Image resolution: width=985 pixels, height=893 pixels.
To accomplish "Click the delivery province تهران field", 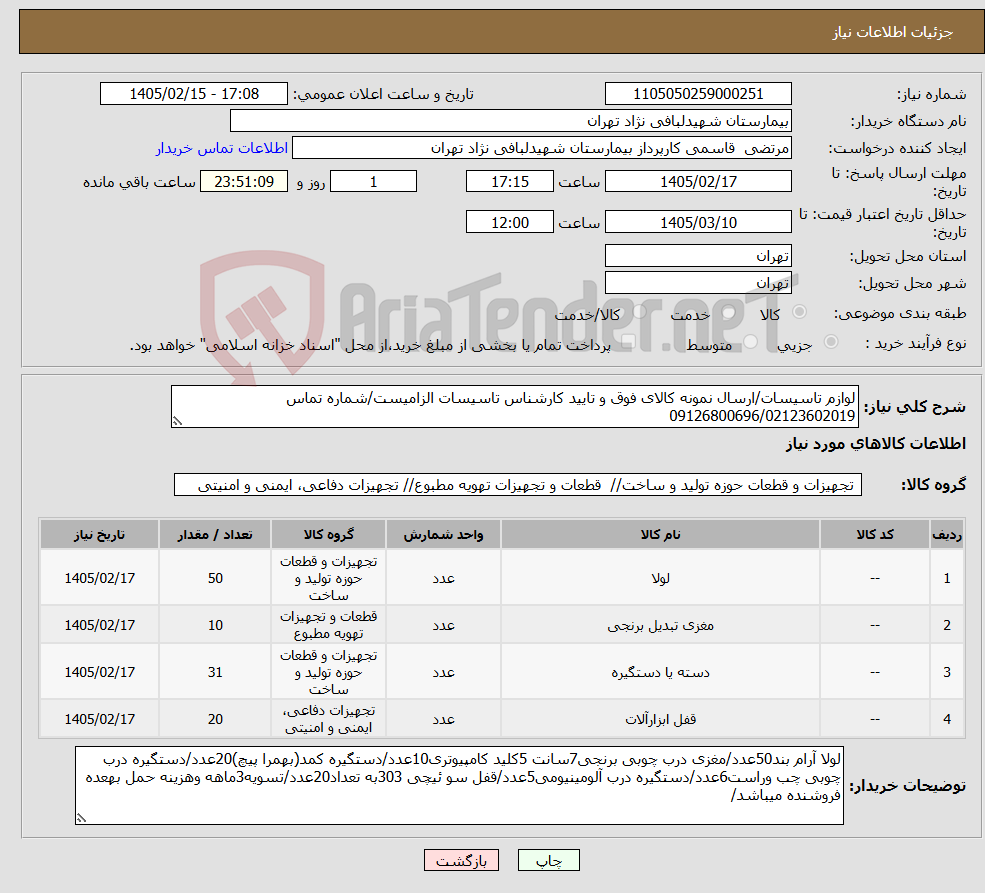I will click(x=698, y=256).
